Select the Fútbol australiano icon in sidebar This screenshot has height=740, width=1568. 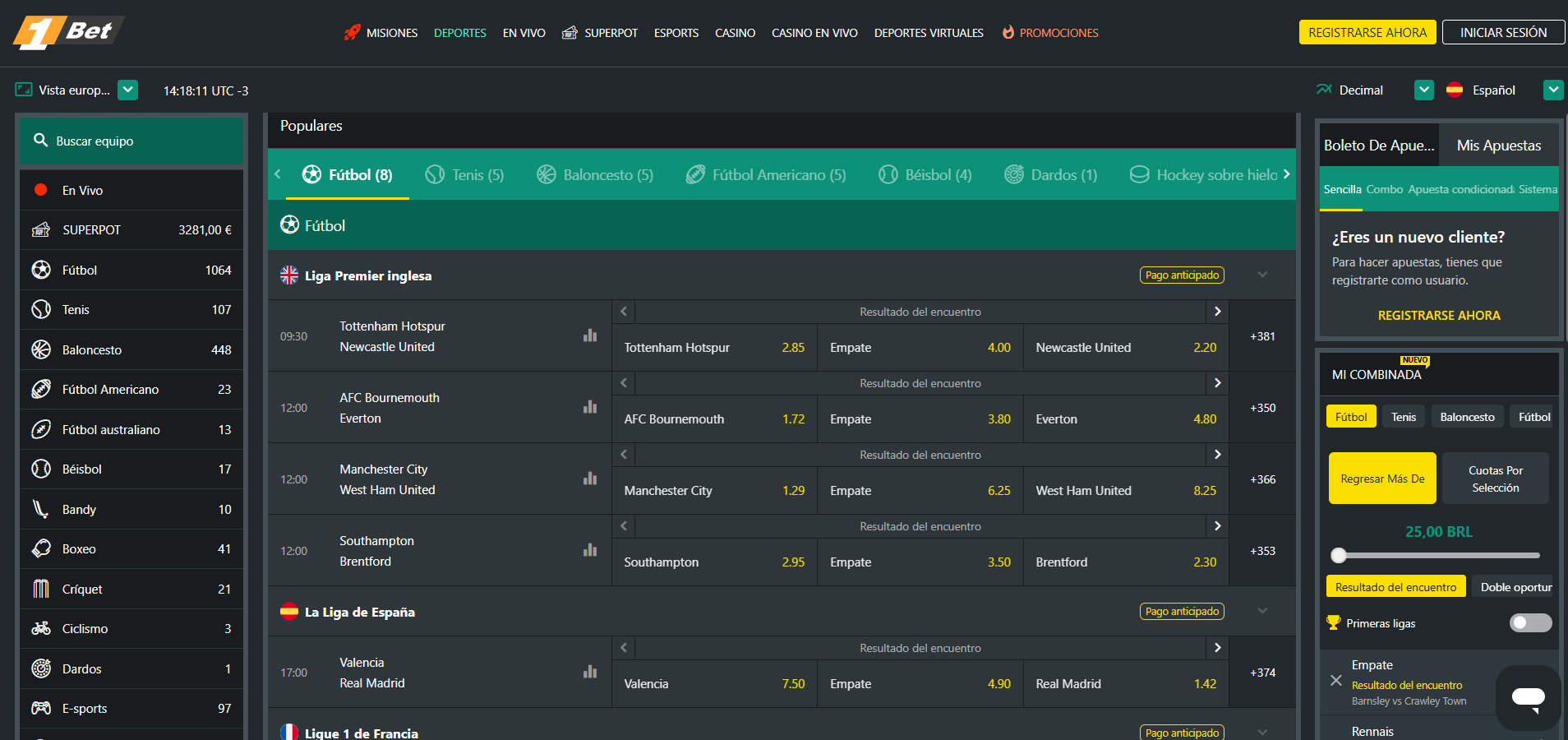41,429
